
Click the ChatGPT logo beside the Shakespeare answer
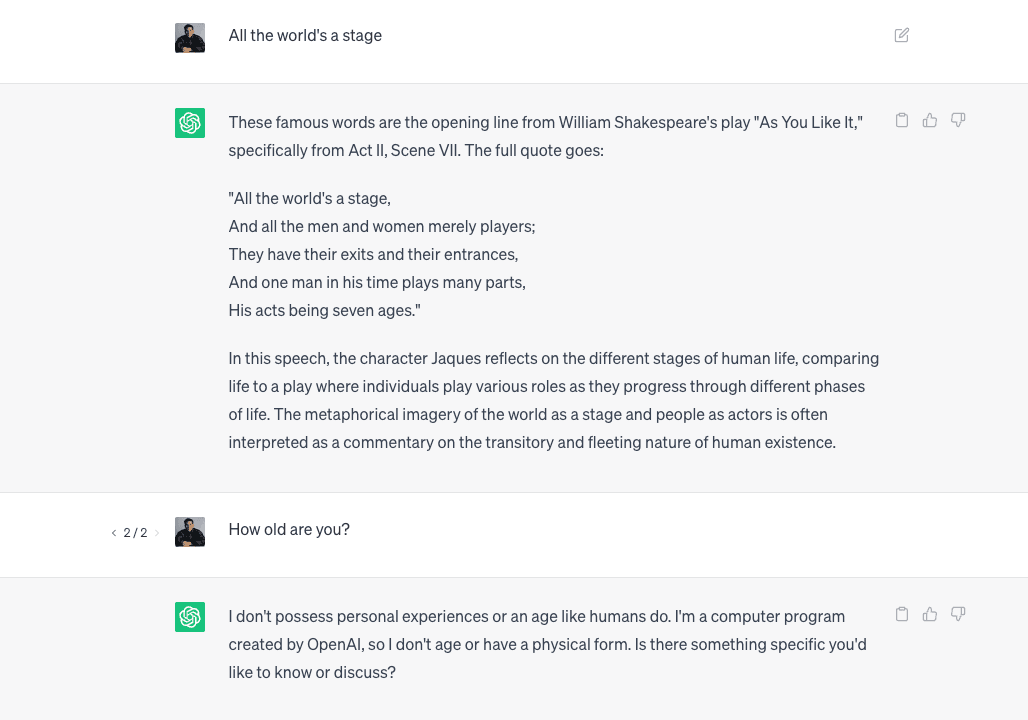(x=190, y=123)
